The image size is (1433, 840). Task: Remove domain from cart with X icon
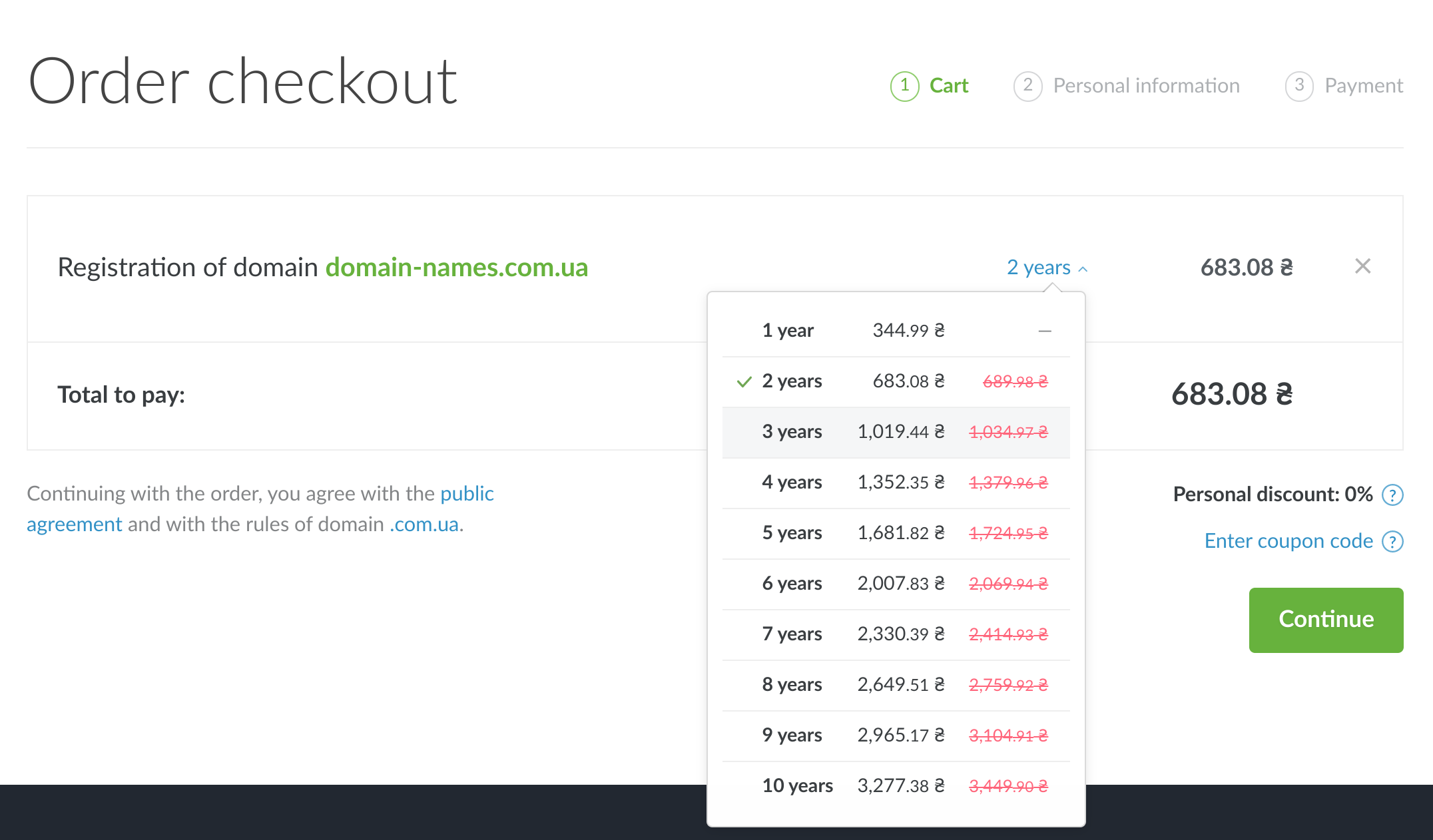pyautogui.click(x=1362, y=266)
